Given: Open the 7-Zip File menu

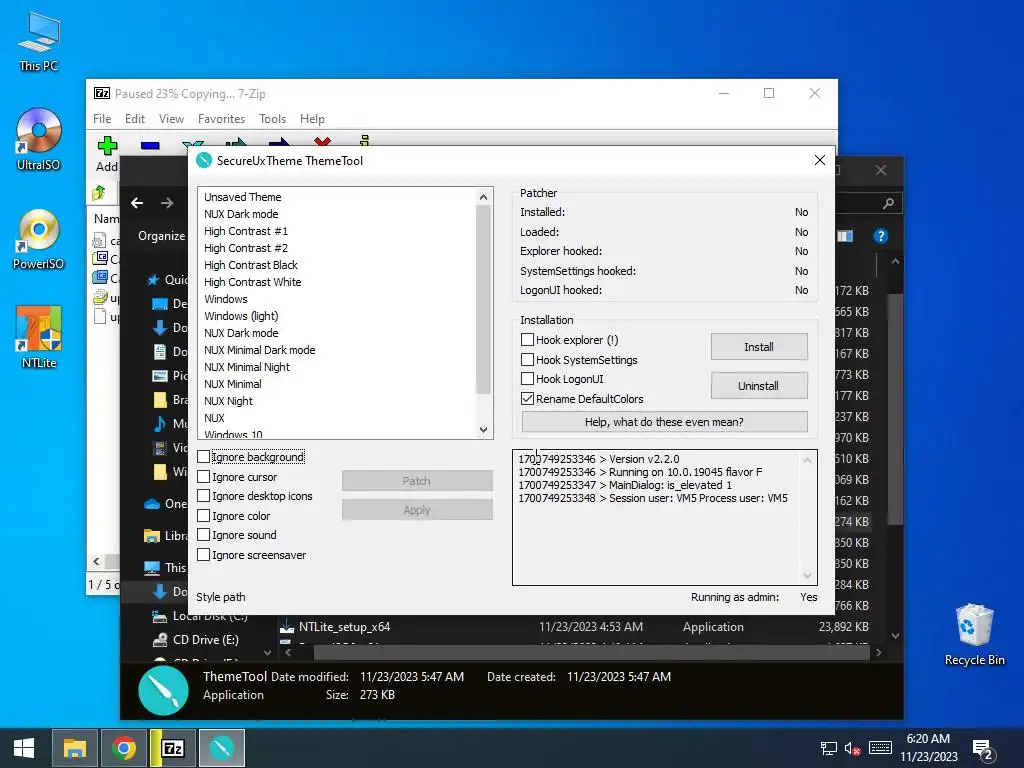Looking at the screenshot, I should pos(102,119).
